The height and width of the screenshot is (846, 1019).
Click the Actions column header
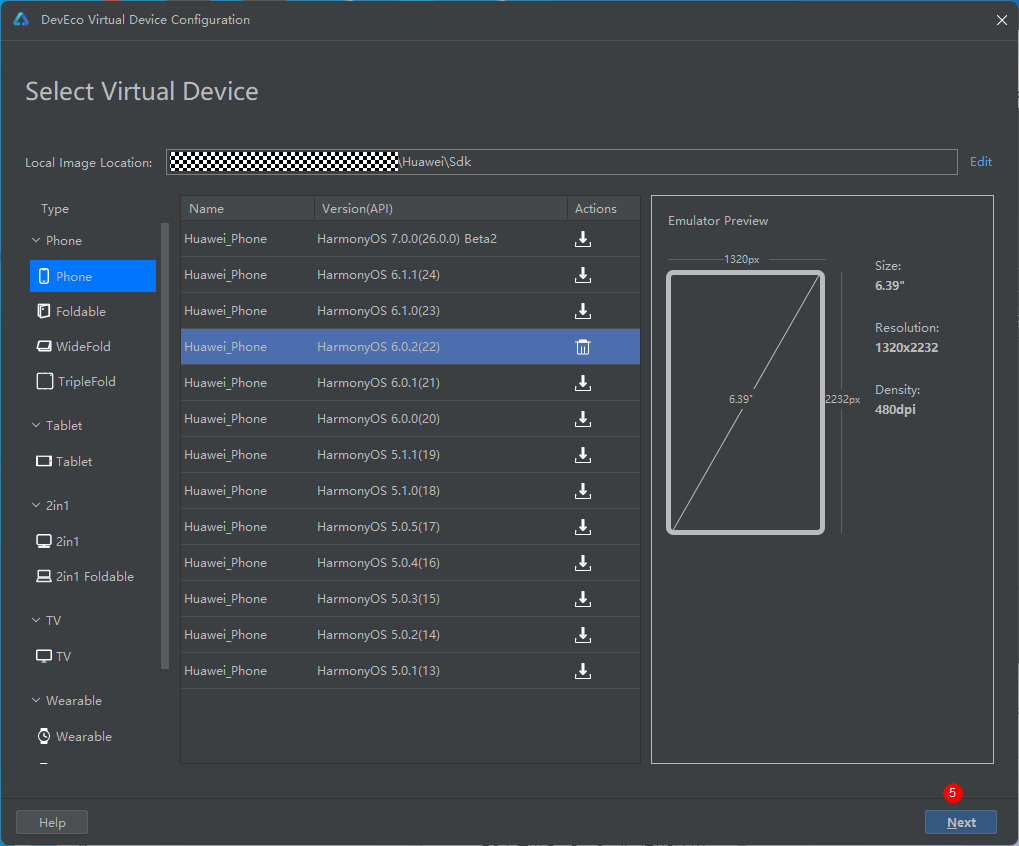603,209
